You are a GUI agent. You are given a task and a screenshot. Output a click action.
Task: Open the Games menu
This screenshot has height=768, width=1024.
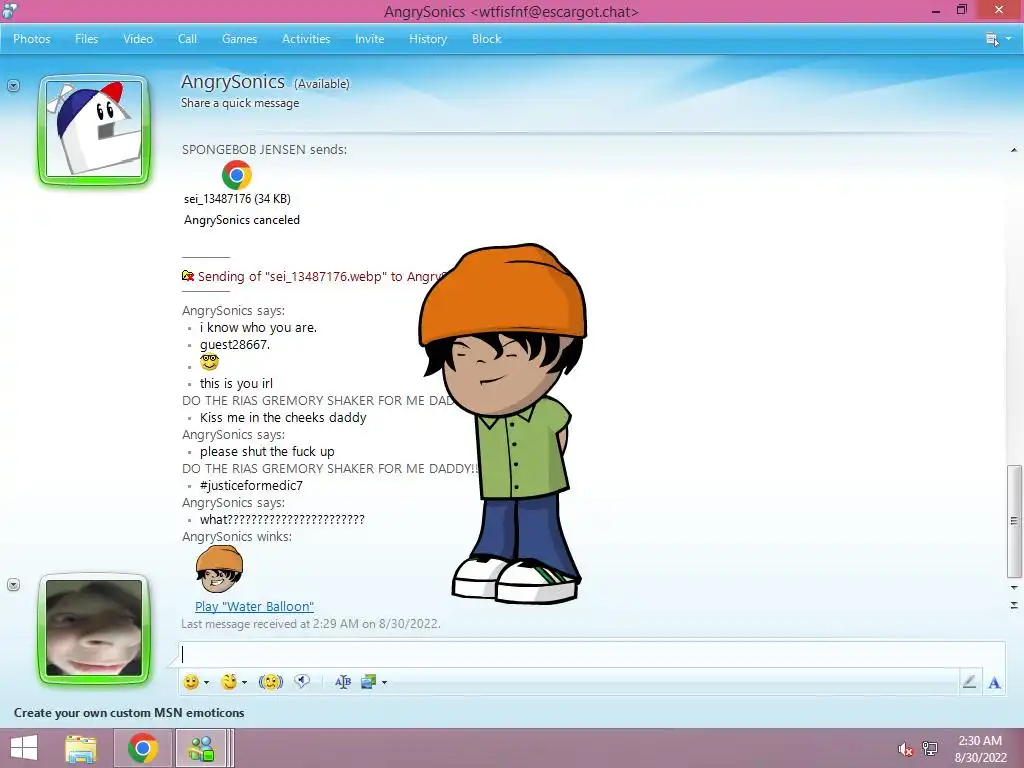pyautogui.click(x=239, y=39)
